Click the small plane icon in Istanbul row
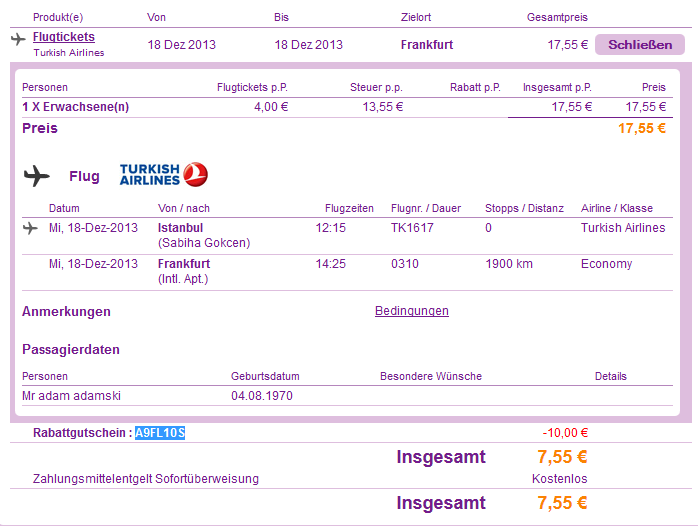The height and width of the screenshot is (526, 698). pos(30,228)
